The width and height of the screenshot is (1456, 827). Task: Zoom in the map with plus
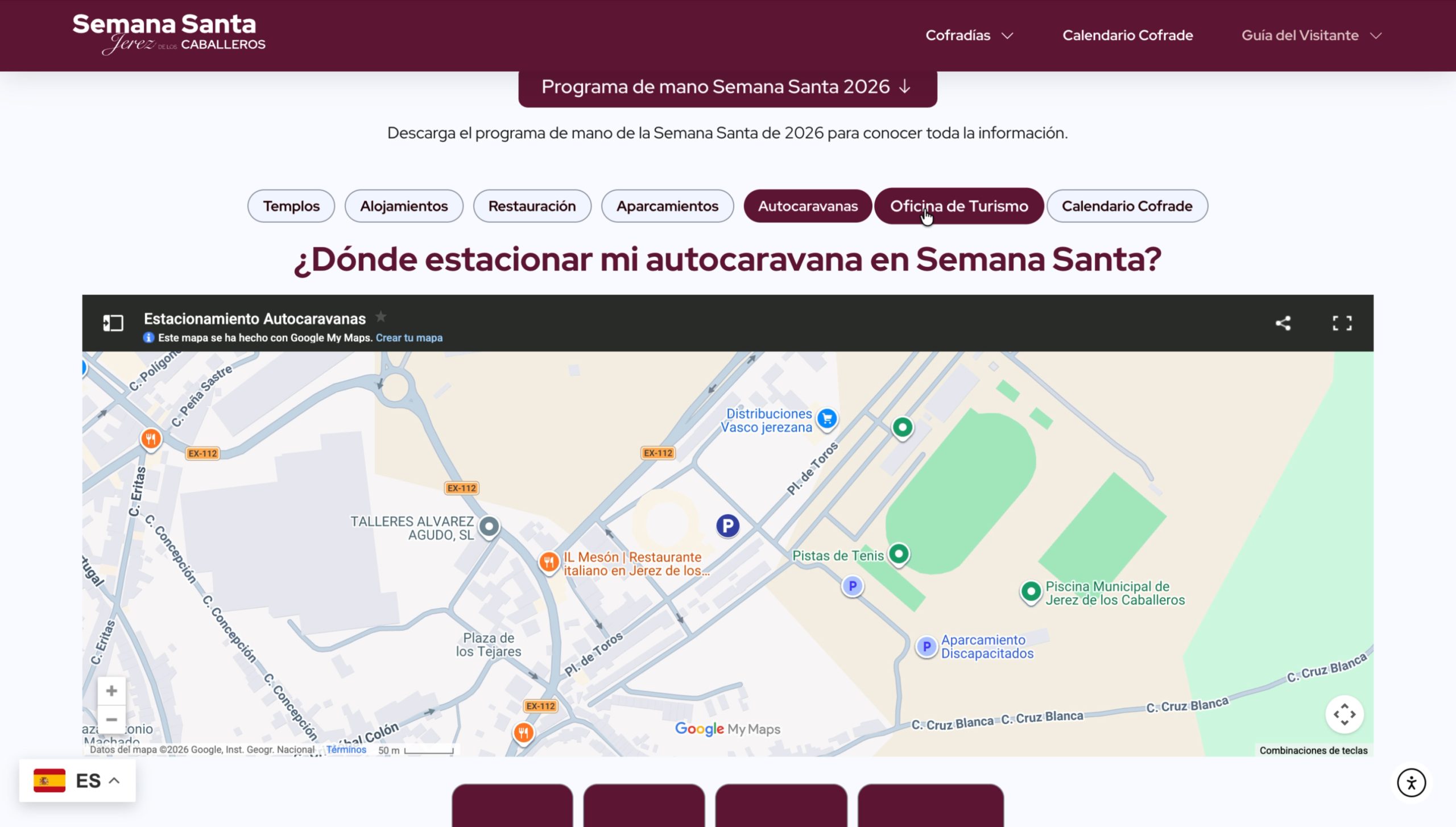coord(111,691)
